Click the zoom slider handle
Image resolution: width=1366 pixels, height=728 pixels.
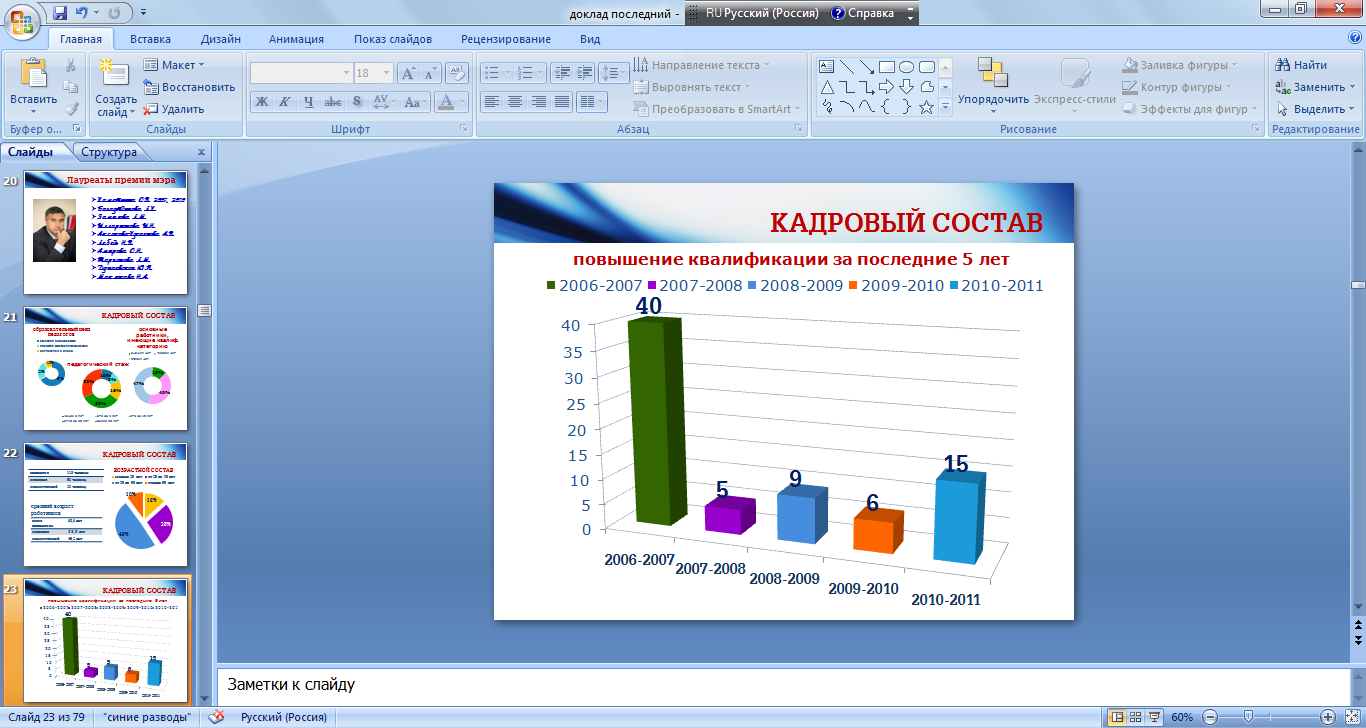pyautogui.click(x=1247, y=717)
